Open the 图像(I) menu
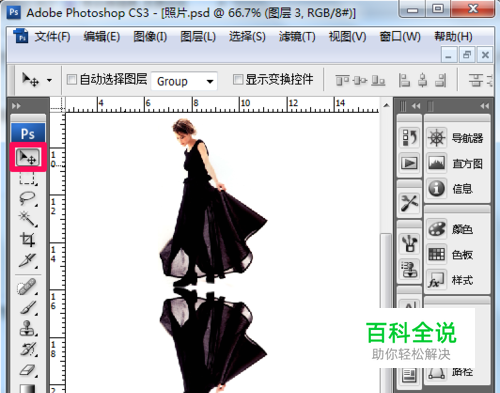This screenshot has height=393, width=500. pos(150,36)
